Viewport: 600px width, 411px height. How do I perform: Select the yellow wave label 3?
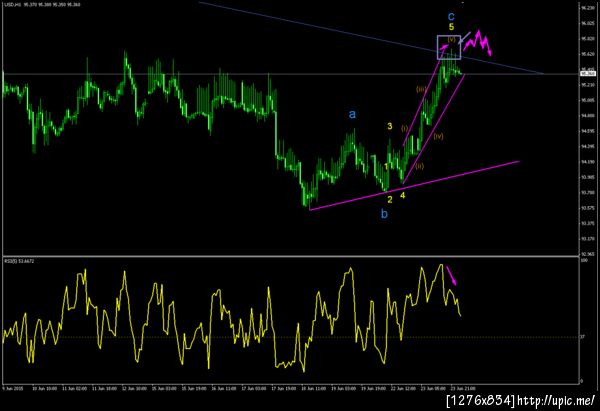click(390, 126)
